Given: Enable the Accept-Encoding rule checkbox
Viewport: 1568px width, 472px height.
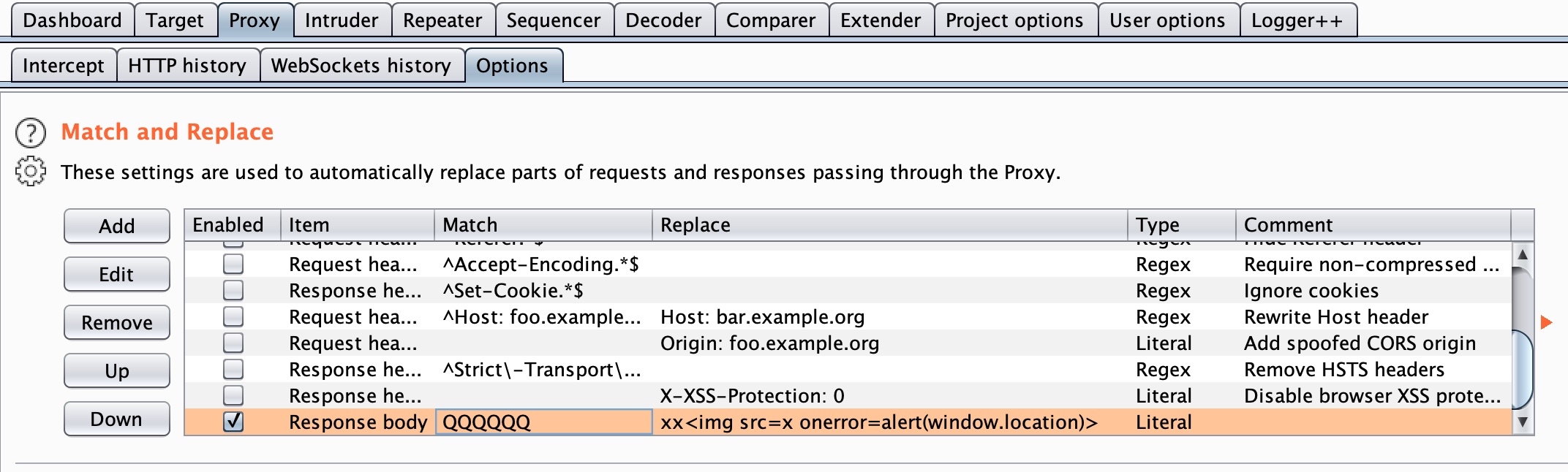Looking at the screenshot, I should pyautogui.click(x=233, y=264).
